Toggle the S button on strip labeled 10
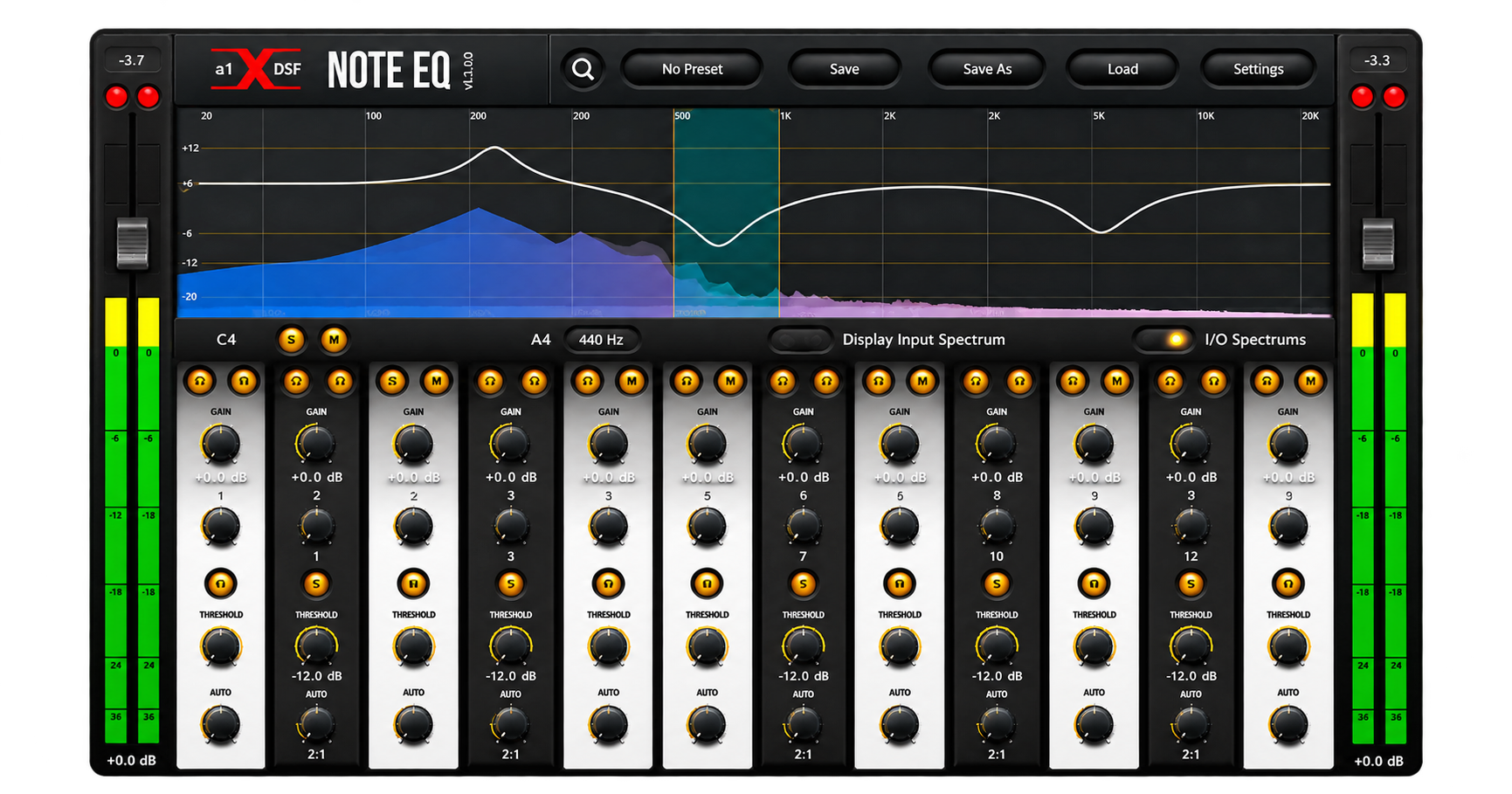 [x=997, y=583]
